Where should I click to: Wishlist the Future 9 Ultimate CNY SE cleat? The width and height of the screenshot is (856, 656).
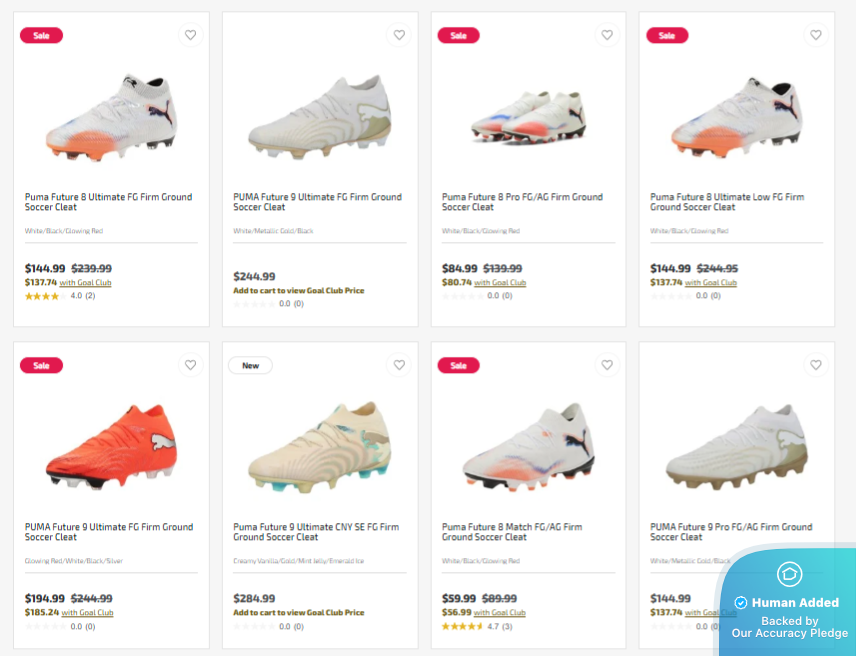click(x=399, y=365)
